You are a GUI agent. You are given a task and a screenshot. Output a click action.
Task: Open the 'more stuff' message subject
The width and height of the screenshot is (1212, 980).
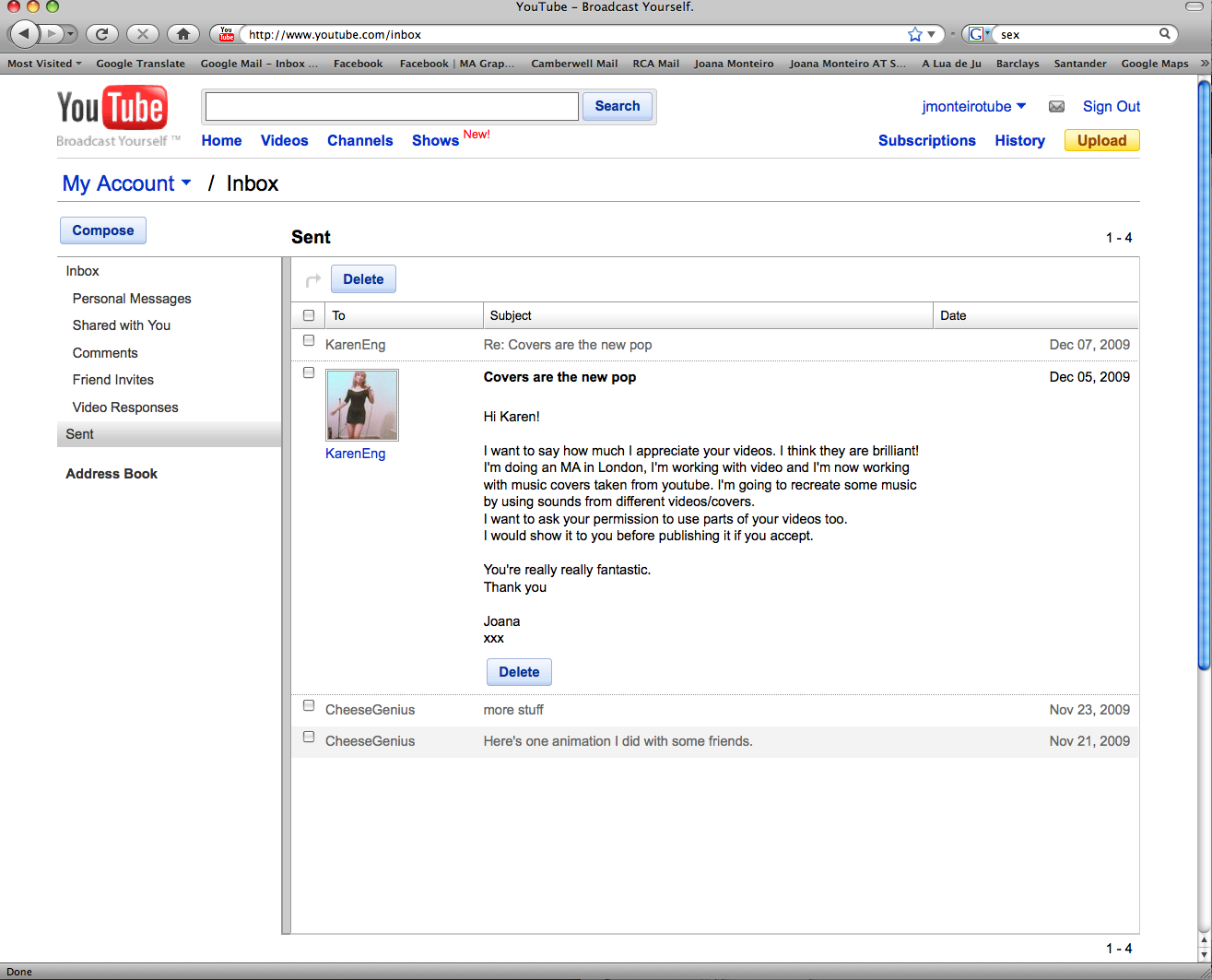coord(513,710)
